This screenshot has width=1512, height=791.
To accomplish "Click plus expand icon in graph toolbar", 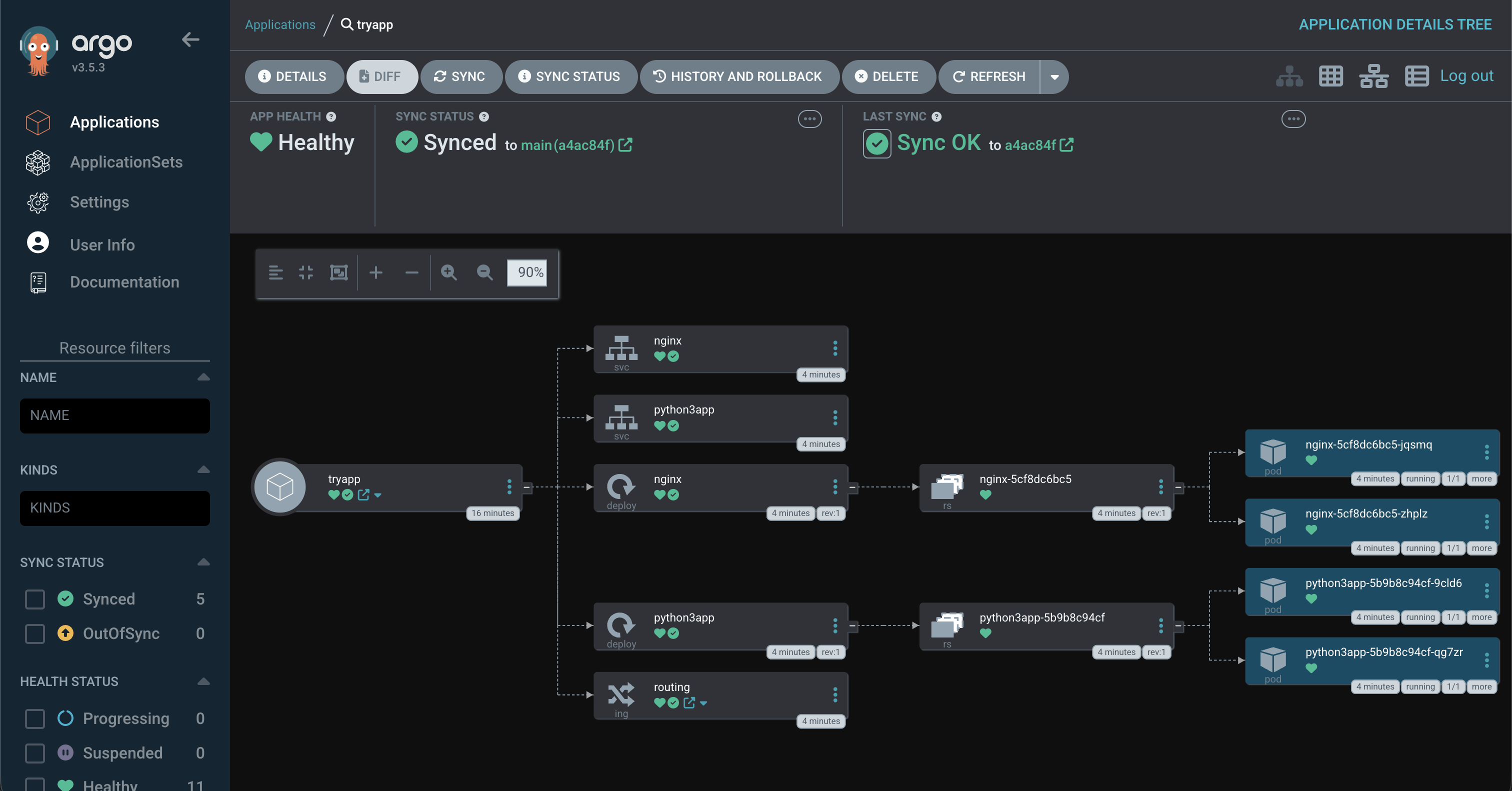I will click(375, 272).
